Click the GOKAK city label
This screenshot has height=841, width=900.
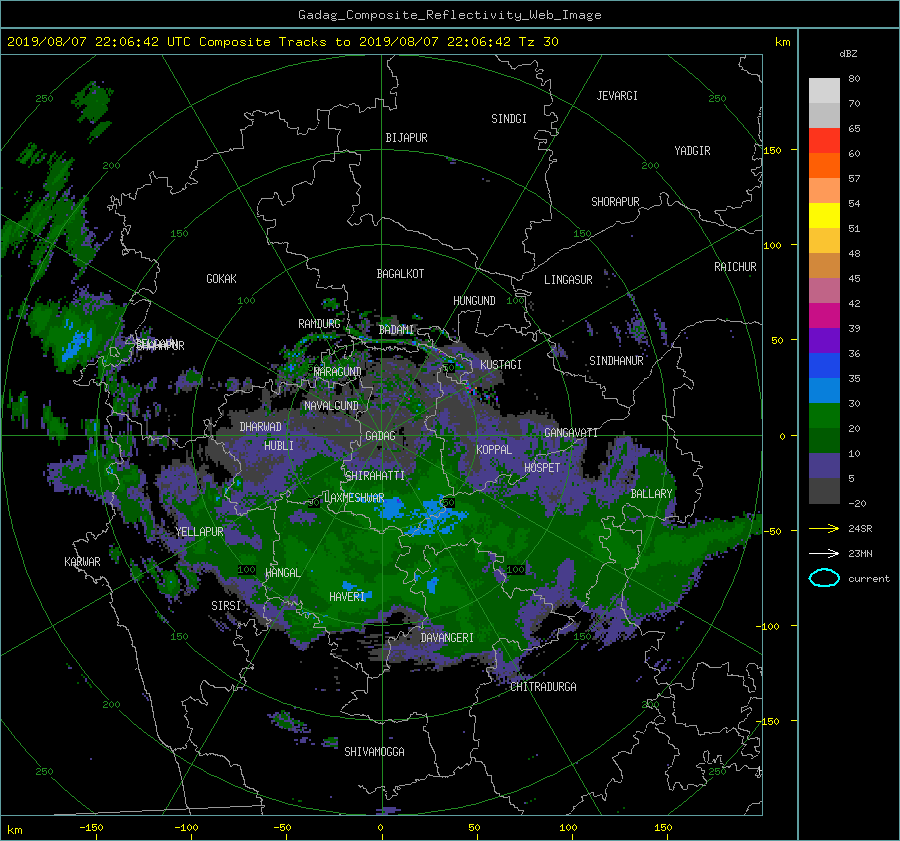(x=221, y=279)
